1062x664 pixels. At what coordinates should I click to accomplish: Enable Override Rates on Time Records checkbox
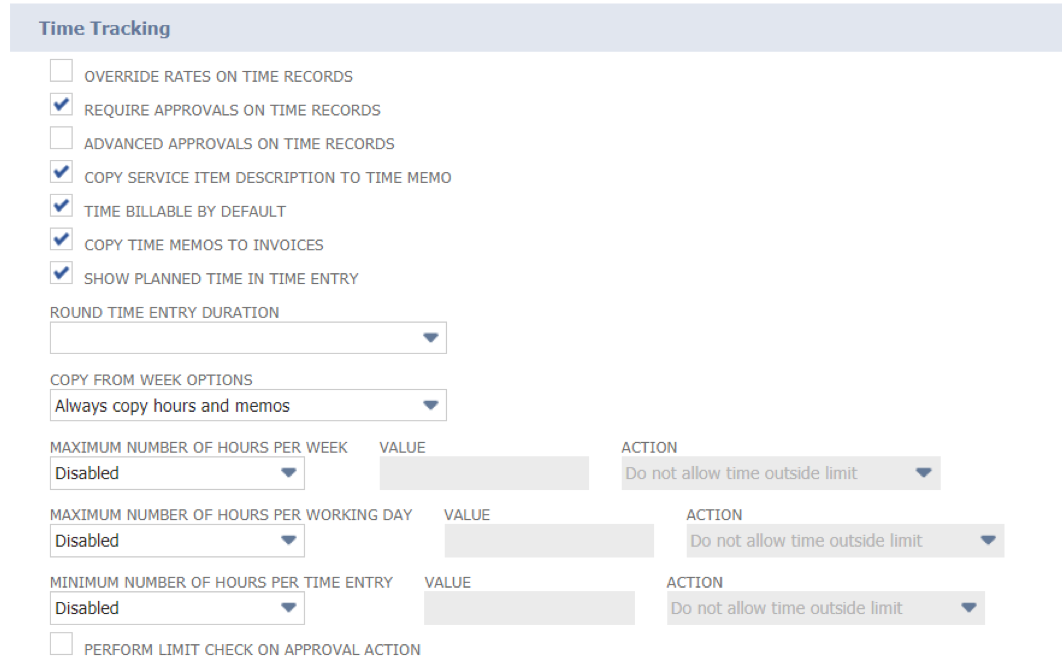[x=61, y=71]
